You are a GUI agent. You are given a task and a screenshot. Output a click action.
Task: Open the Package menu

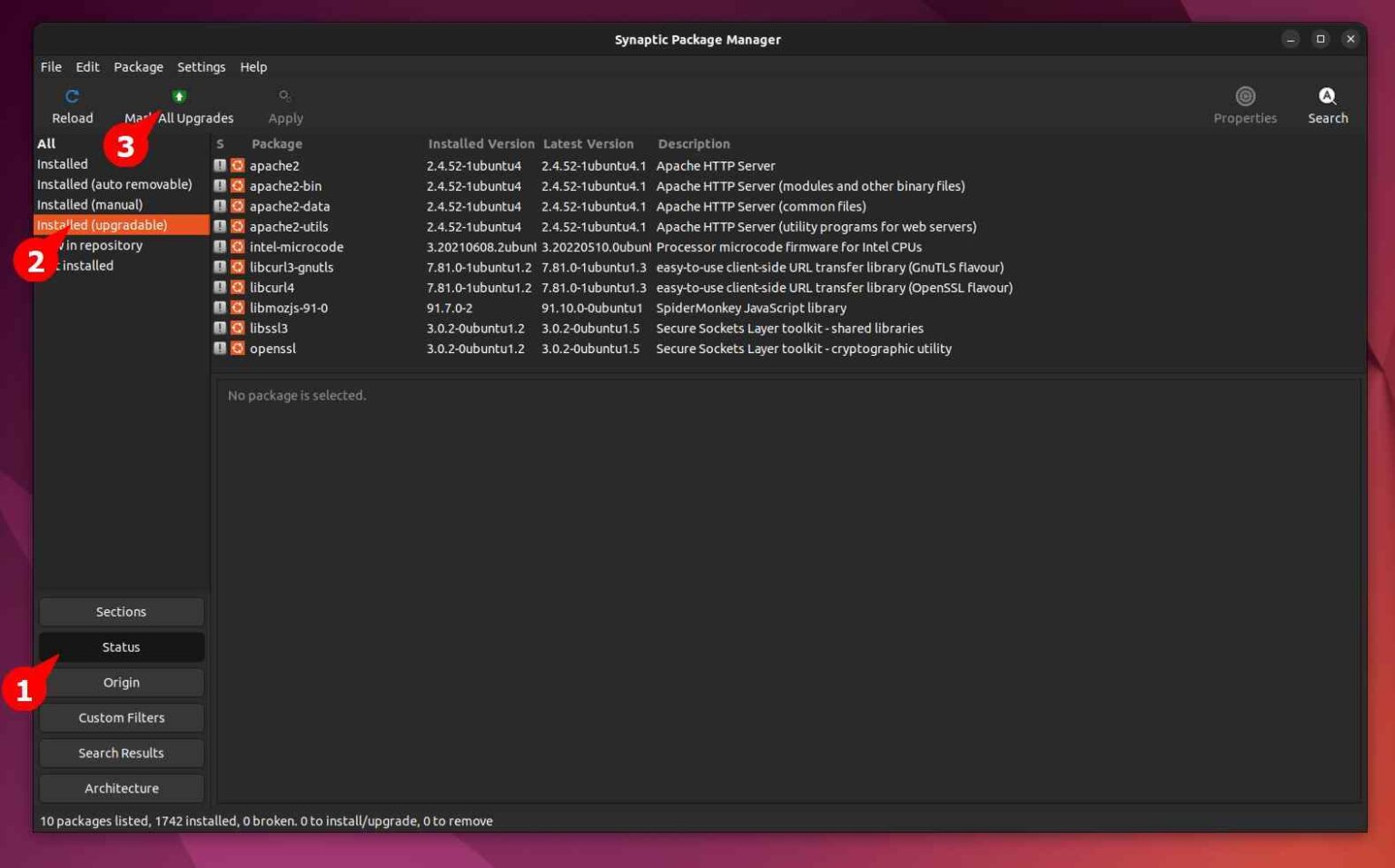[138, 66]
